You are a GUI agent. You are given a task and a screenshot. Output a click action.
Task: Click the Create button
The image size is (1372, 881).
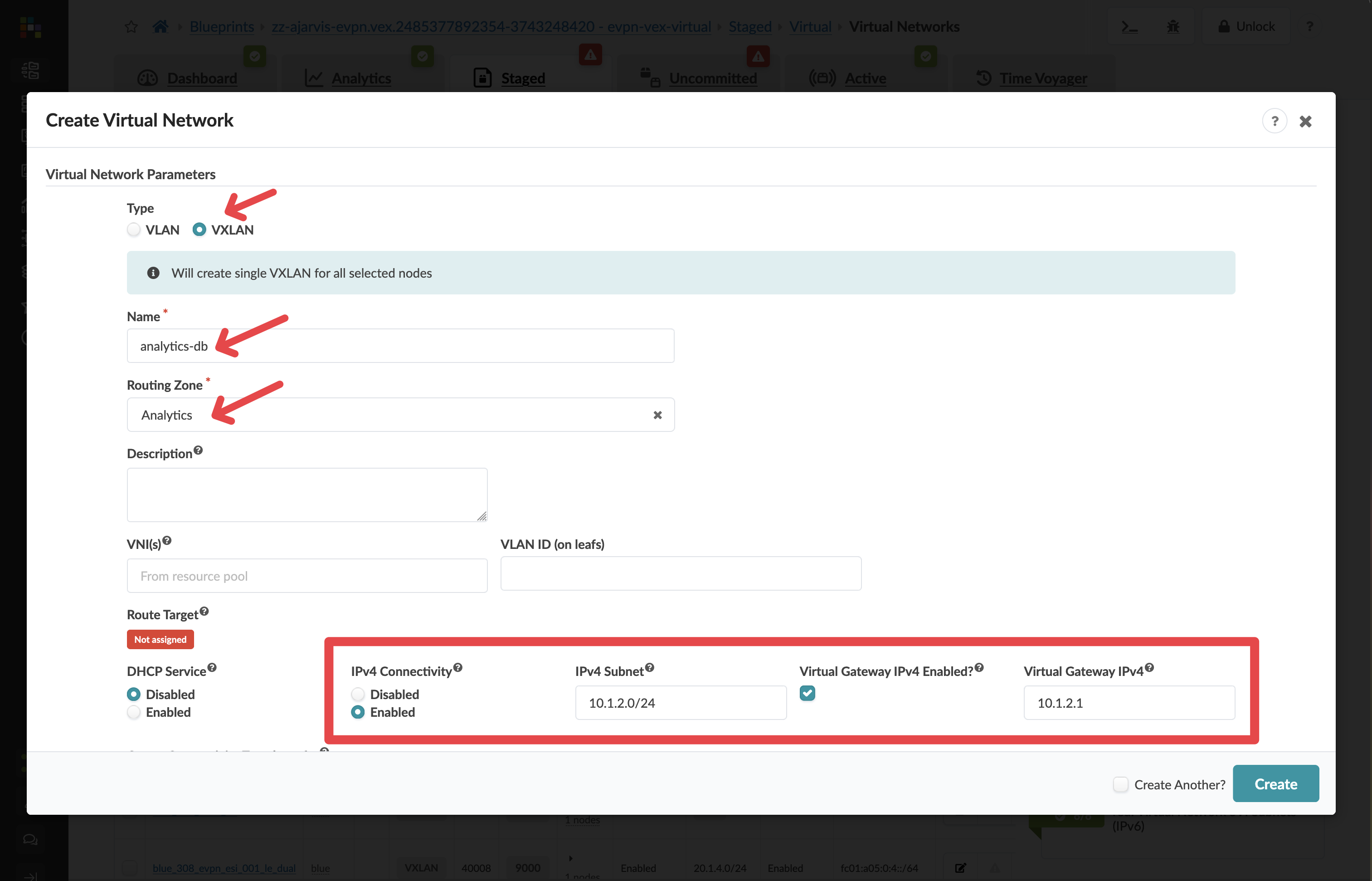coord(1275,783)
